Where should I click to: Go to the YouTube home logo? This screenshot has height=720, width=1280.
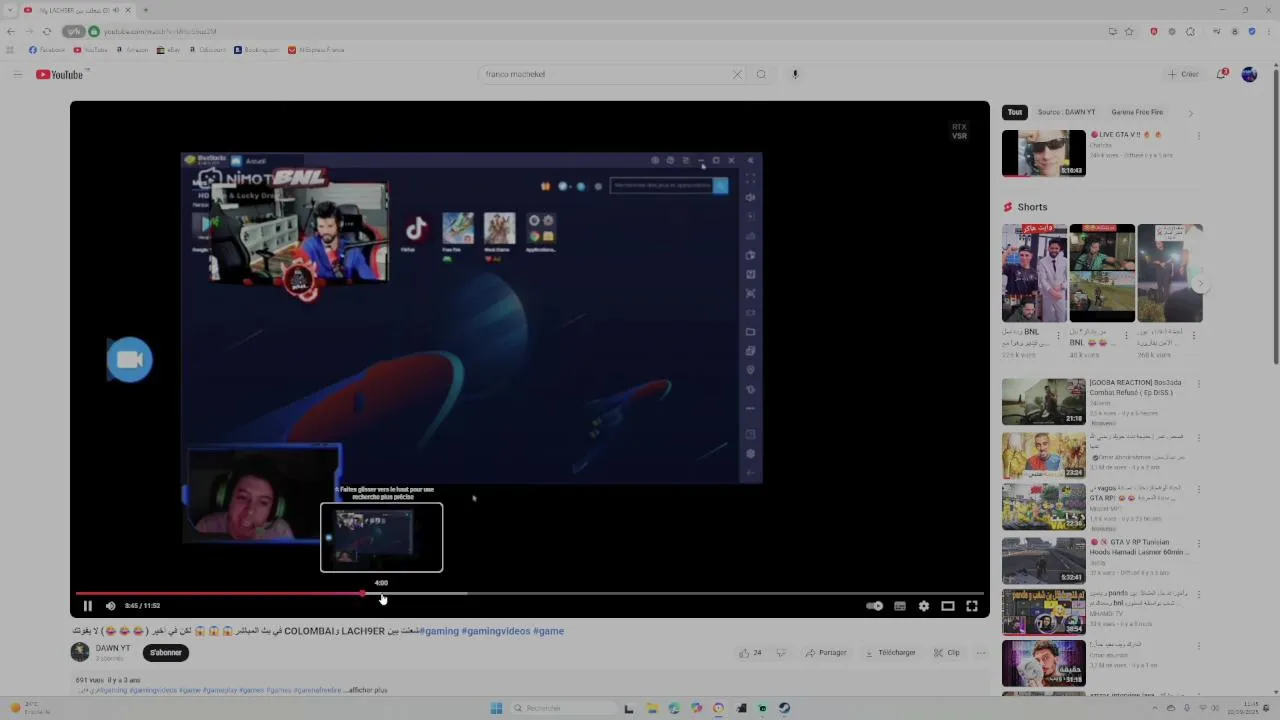click(x=60, y=74)
